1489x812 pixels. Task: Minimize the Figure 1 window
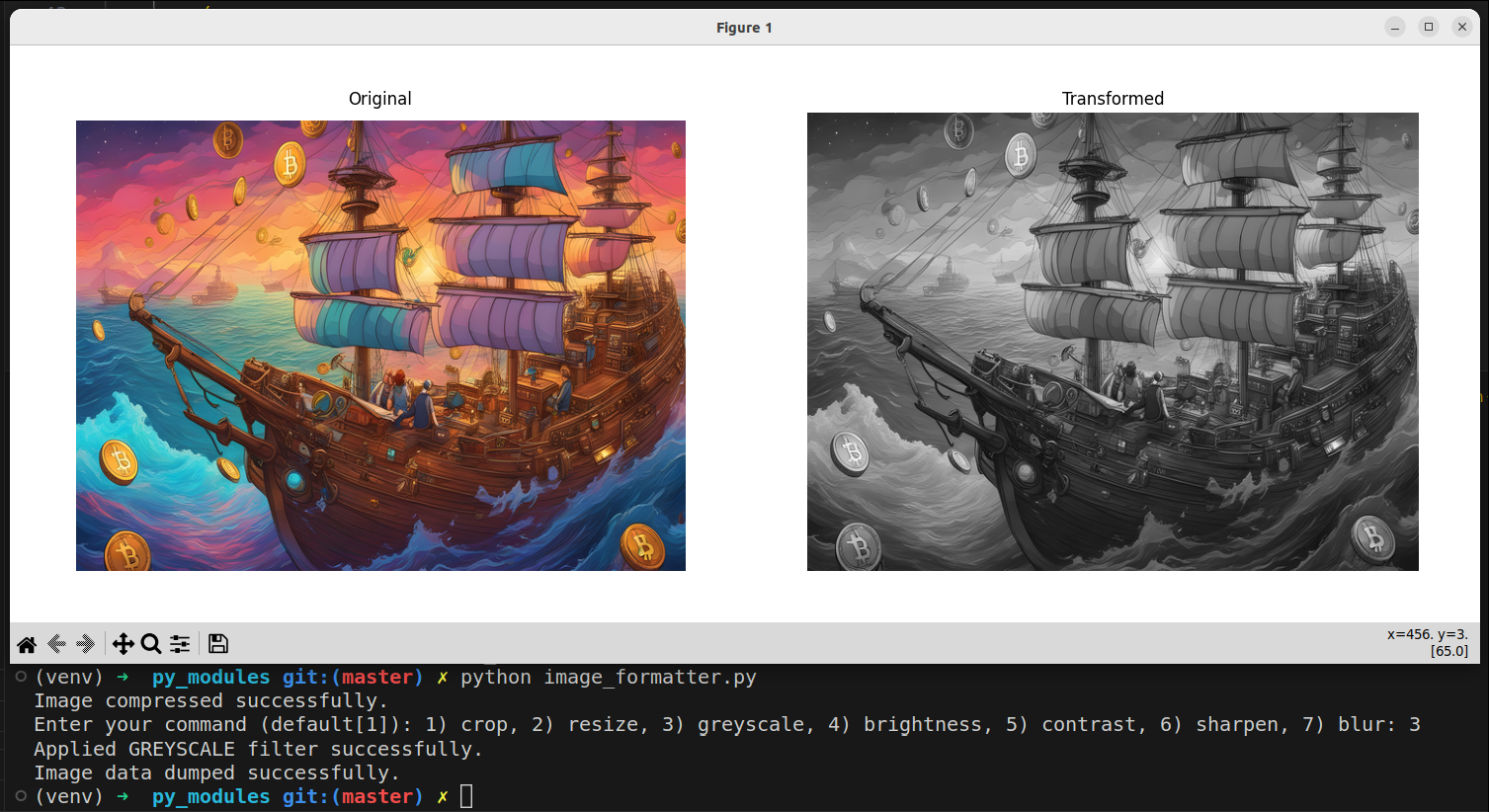1395,28
